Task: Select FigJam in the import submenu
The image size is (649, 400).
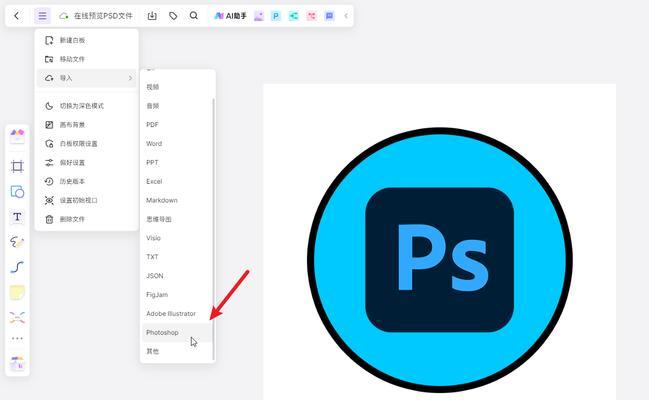Action: pyautogui.click(x=177, y=295)
